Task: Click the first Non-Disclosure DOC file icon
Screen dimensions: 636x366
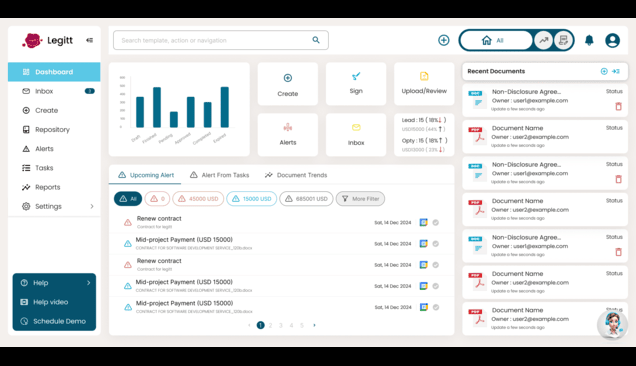Action: (x=477, y=100)
